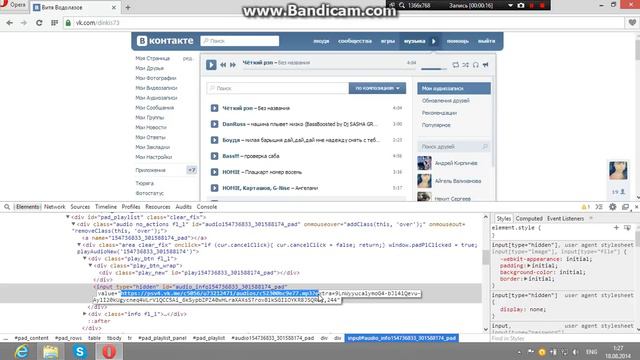Play the track 'Чёткий рэп – Без названия'
The image size is (640, 360).
(x=214, y=108)
